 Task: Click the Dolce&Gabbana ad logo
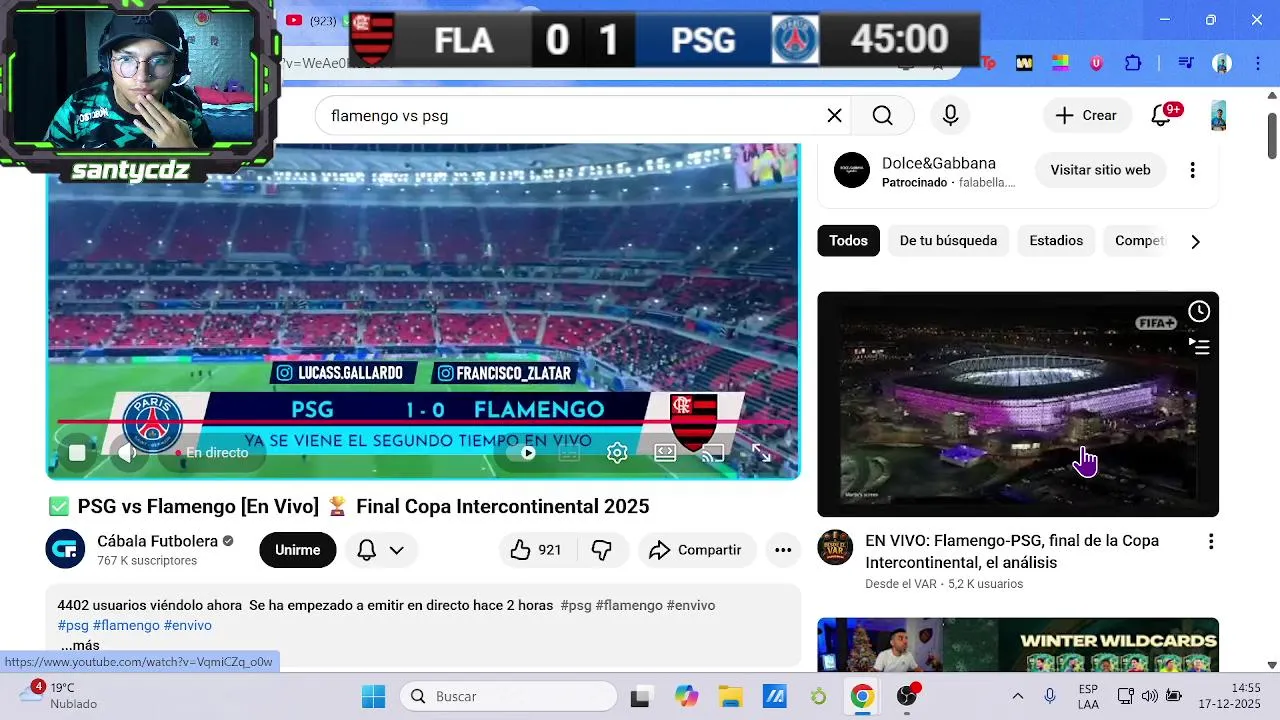[852, 170]
